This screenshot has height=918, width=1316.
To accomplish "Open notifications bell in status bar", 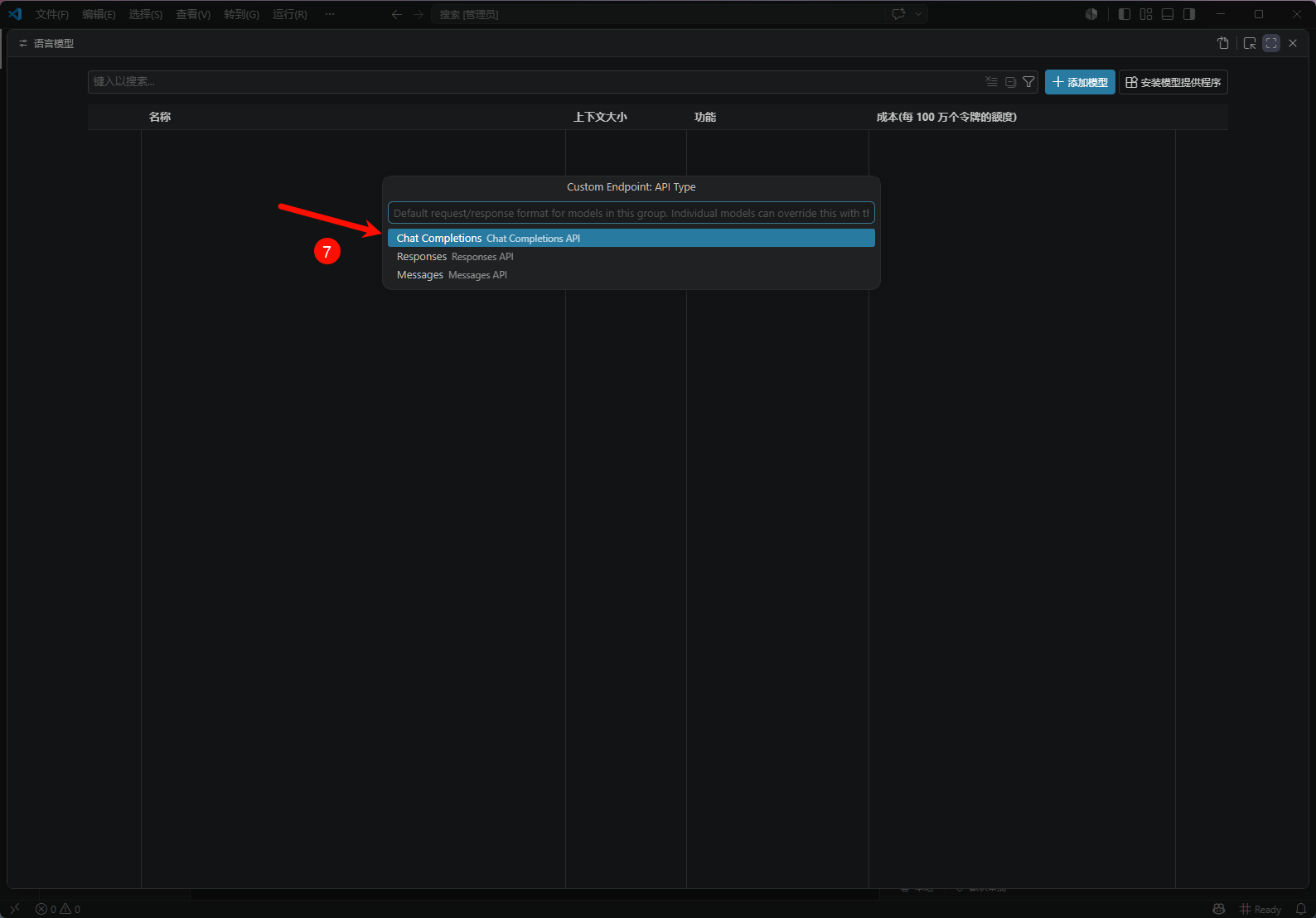I will pos(1301,909).
